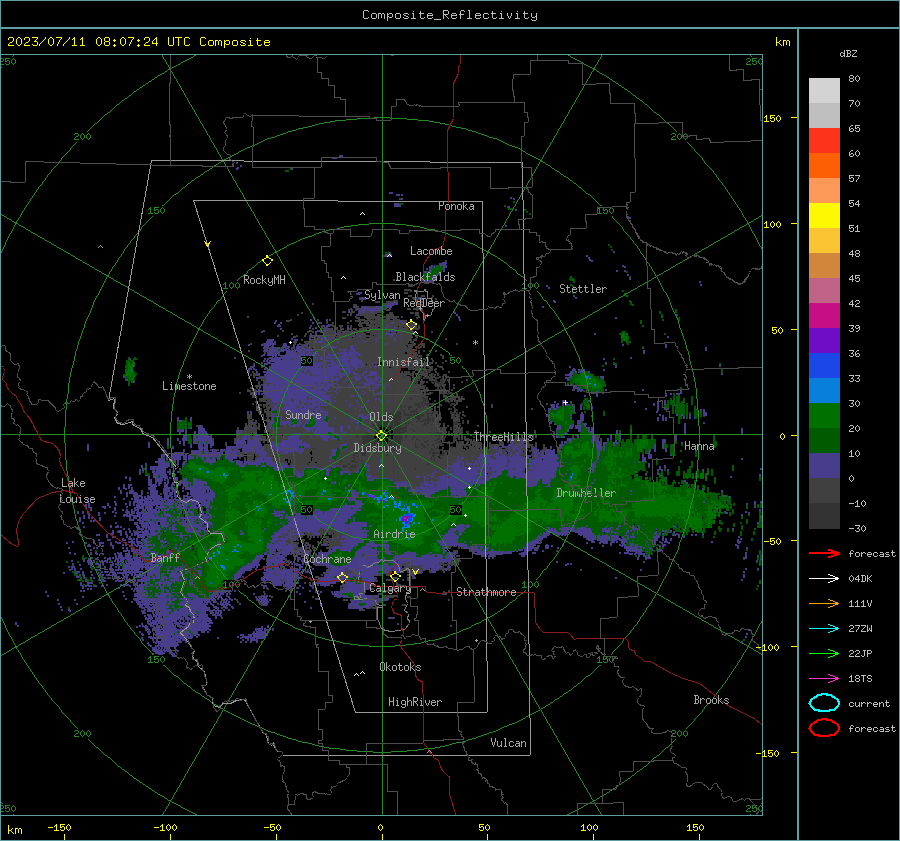900x841 pixels.
Task: Click the yellow diamond marker beside RockyMH
Action: pos(267,261)
